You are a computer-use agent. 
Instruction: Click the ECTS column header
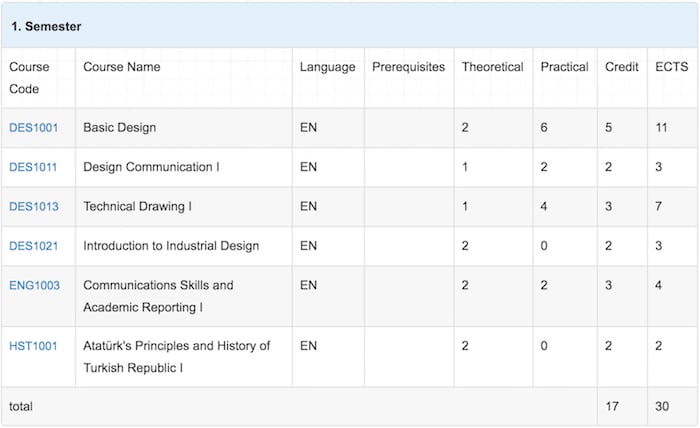point(671,67)
